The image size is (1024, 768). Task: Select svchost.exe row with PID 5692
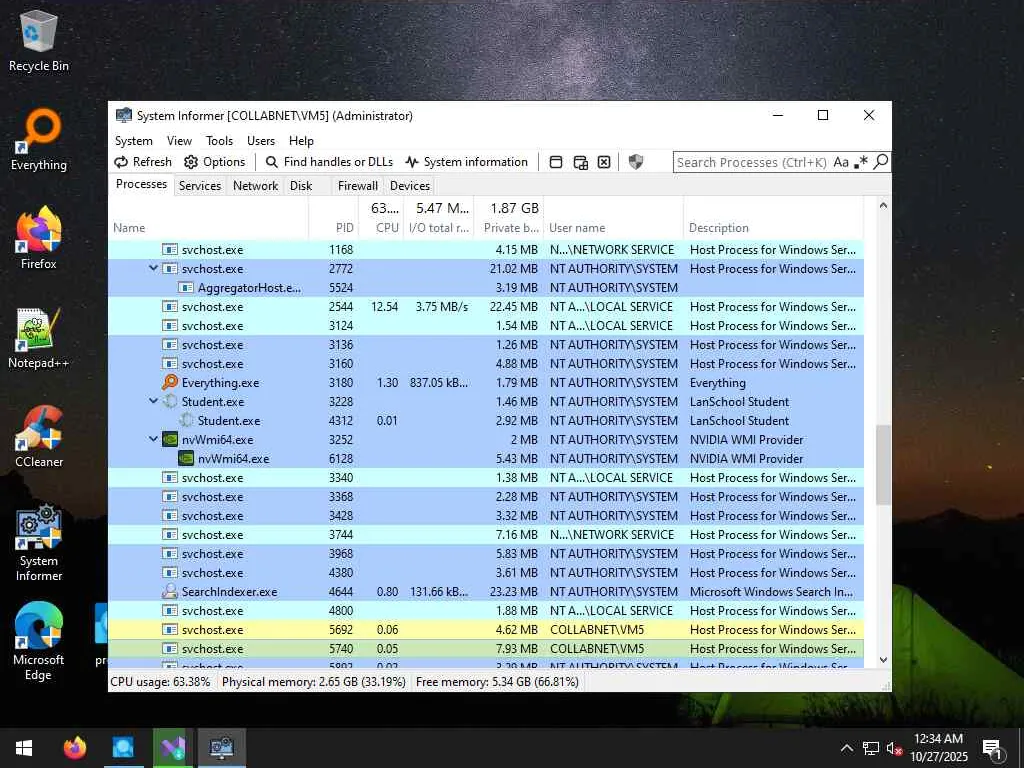pos(486,630)
